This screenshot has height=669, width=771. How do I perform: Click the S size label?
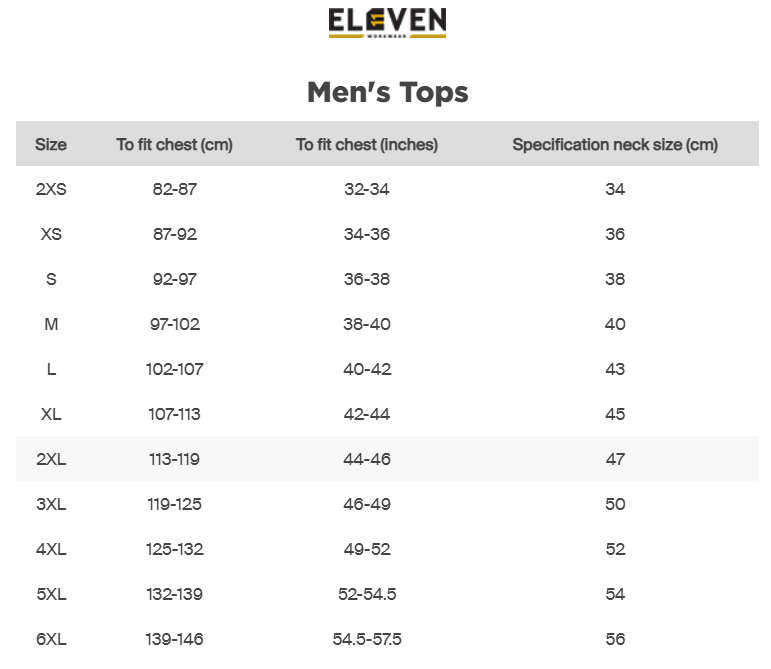pos(51,279)
